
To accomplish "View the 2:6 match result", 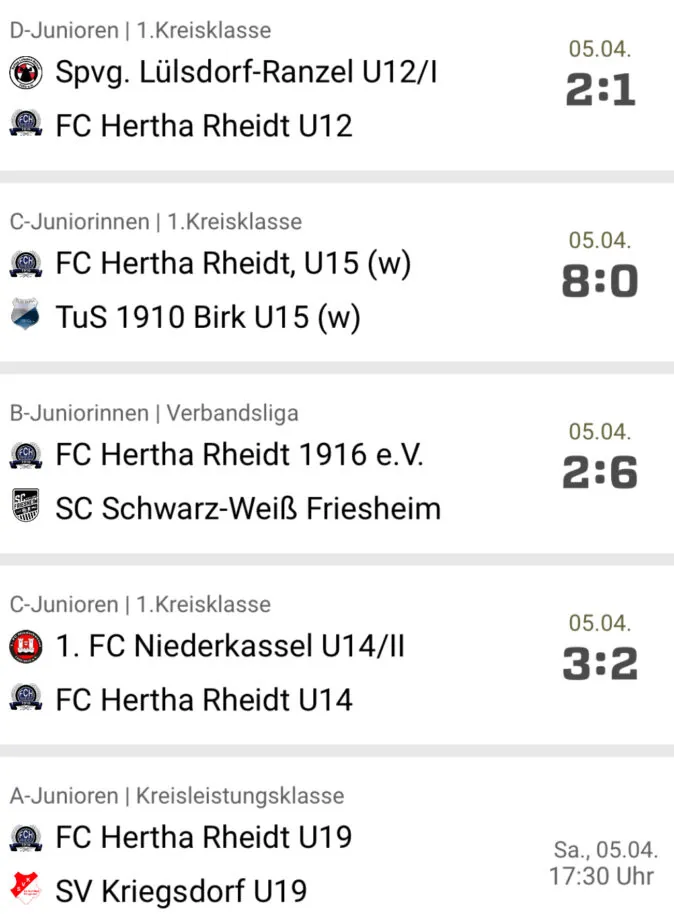I will [x=600, y=472].
